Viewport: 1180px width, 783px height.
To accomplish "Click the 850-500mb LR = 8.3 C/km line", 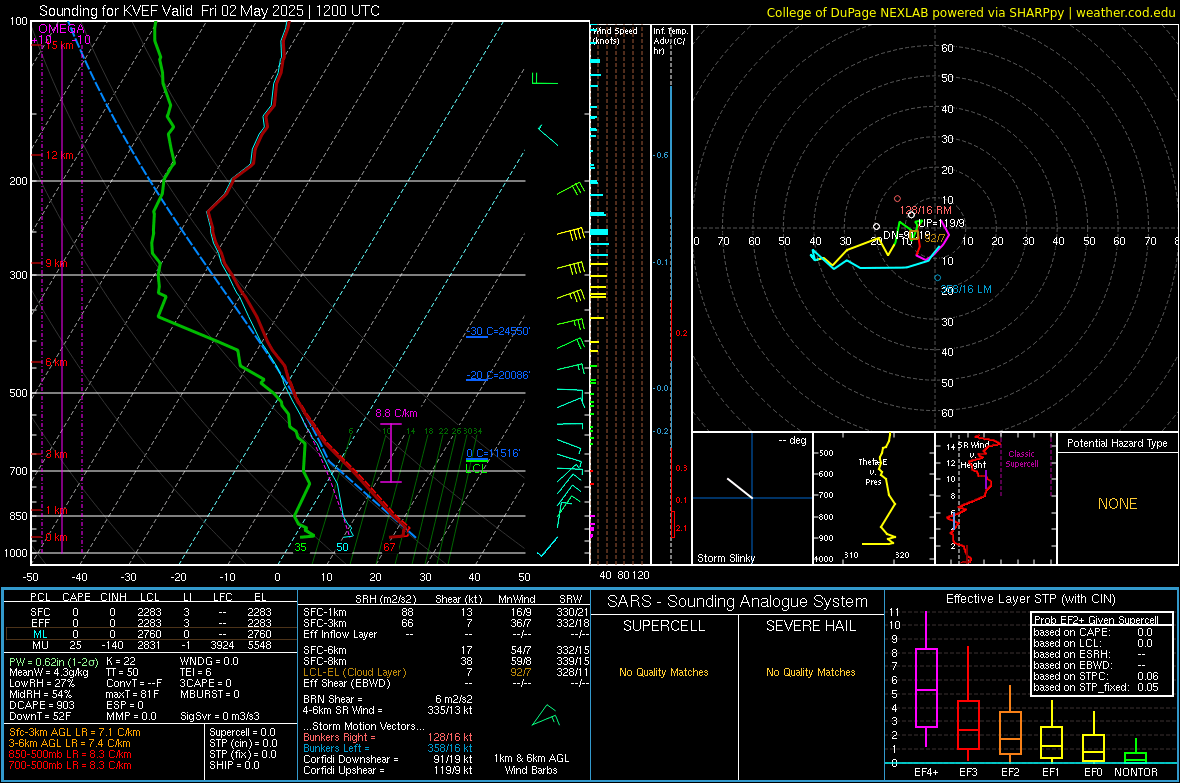I will [70, 754].
